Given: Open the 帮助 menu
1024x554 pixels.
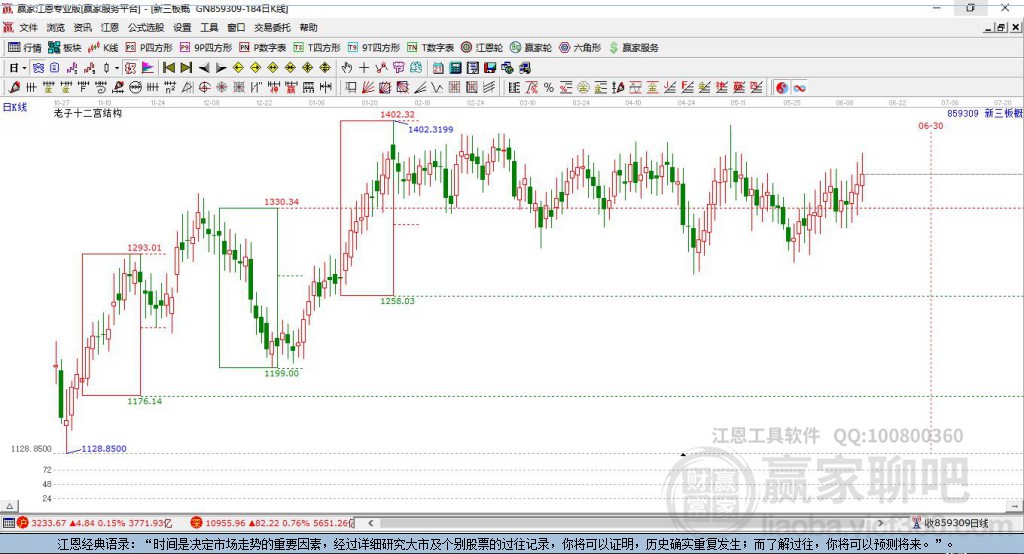Looking at the screenshot, I should (308, 27).
